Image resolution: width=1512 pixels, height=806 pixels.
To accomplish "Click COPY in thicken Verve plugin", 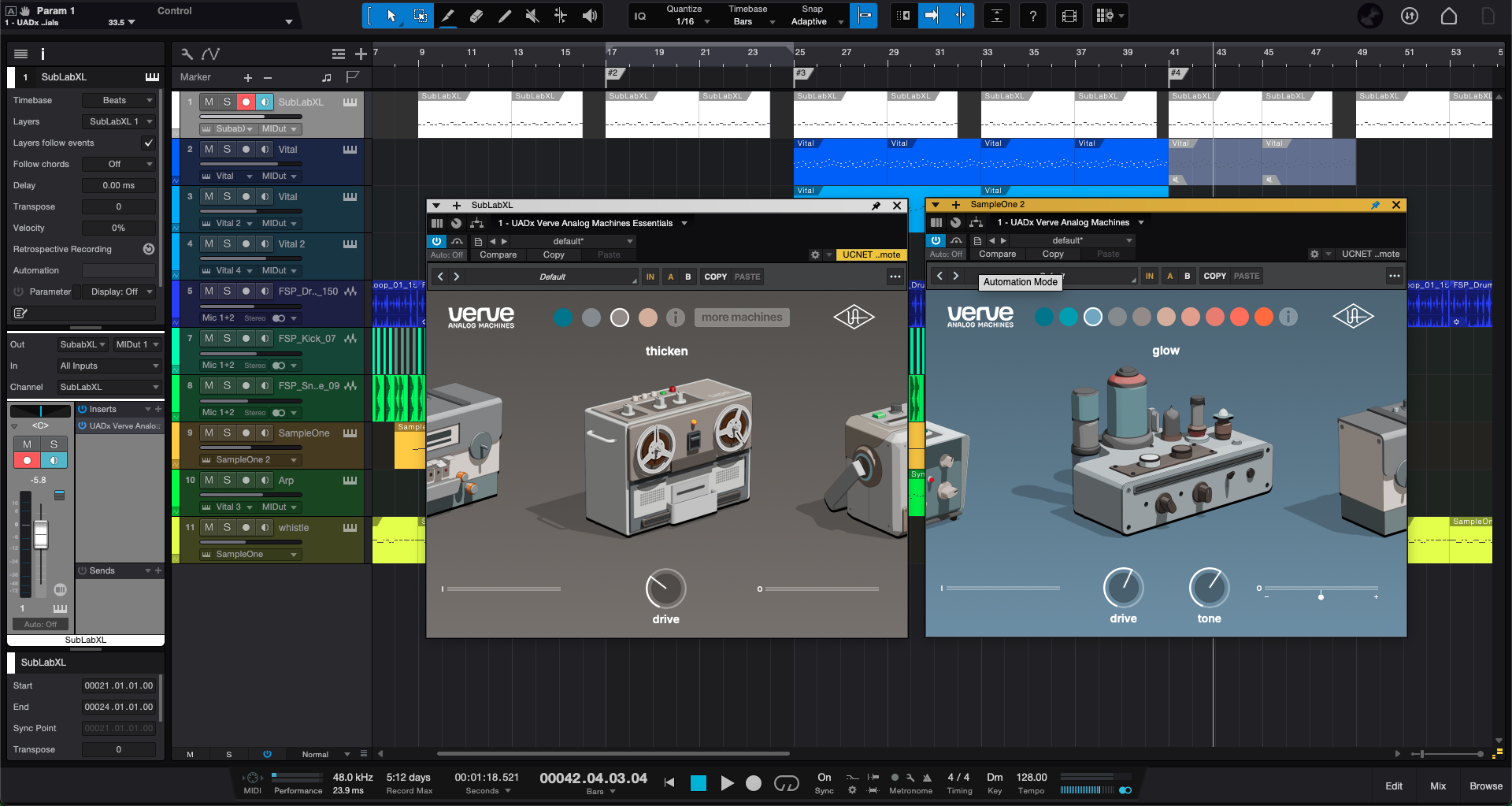I will coord(715,277).
